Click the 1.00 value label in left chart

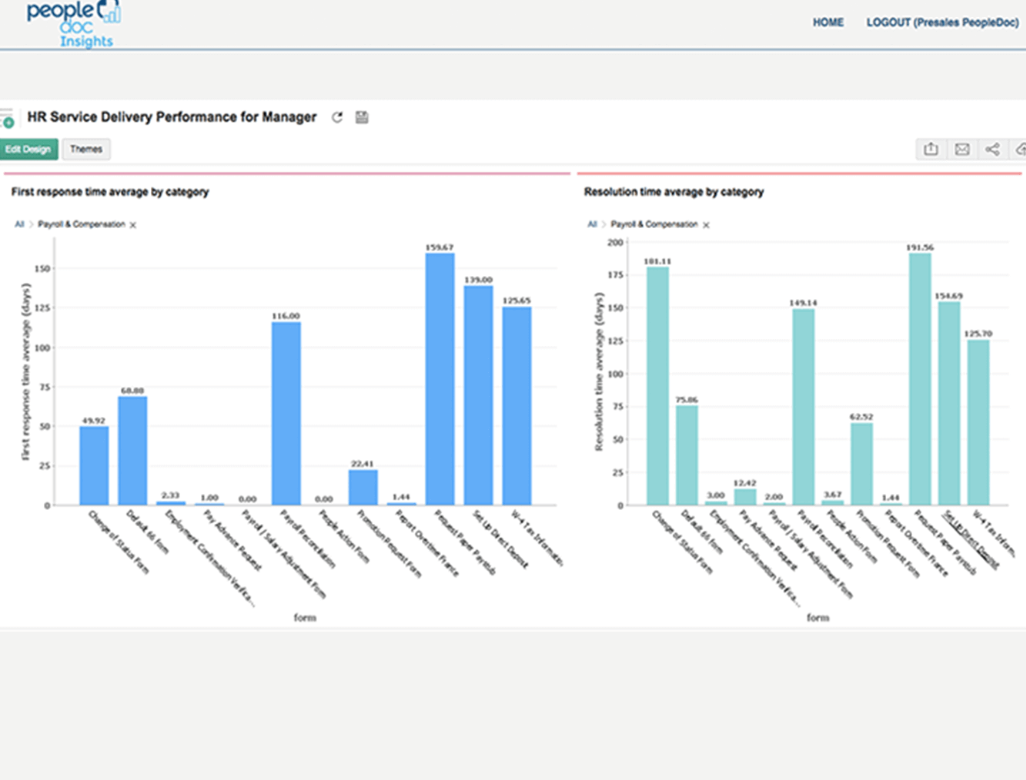point(209,497)
